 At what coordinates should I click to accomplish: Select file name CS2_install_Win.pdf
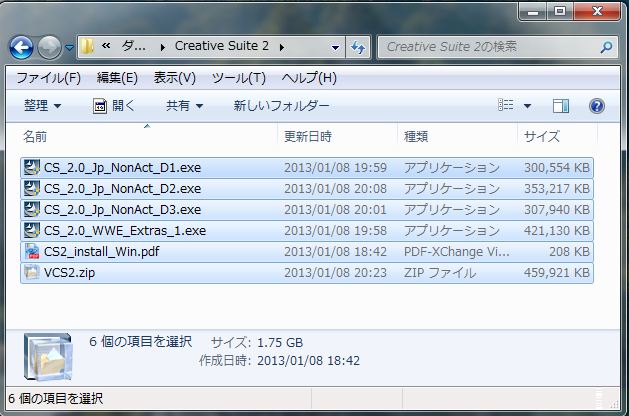[101, 252]
